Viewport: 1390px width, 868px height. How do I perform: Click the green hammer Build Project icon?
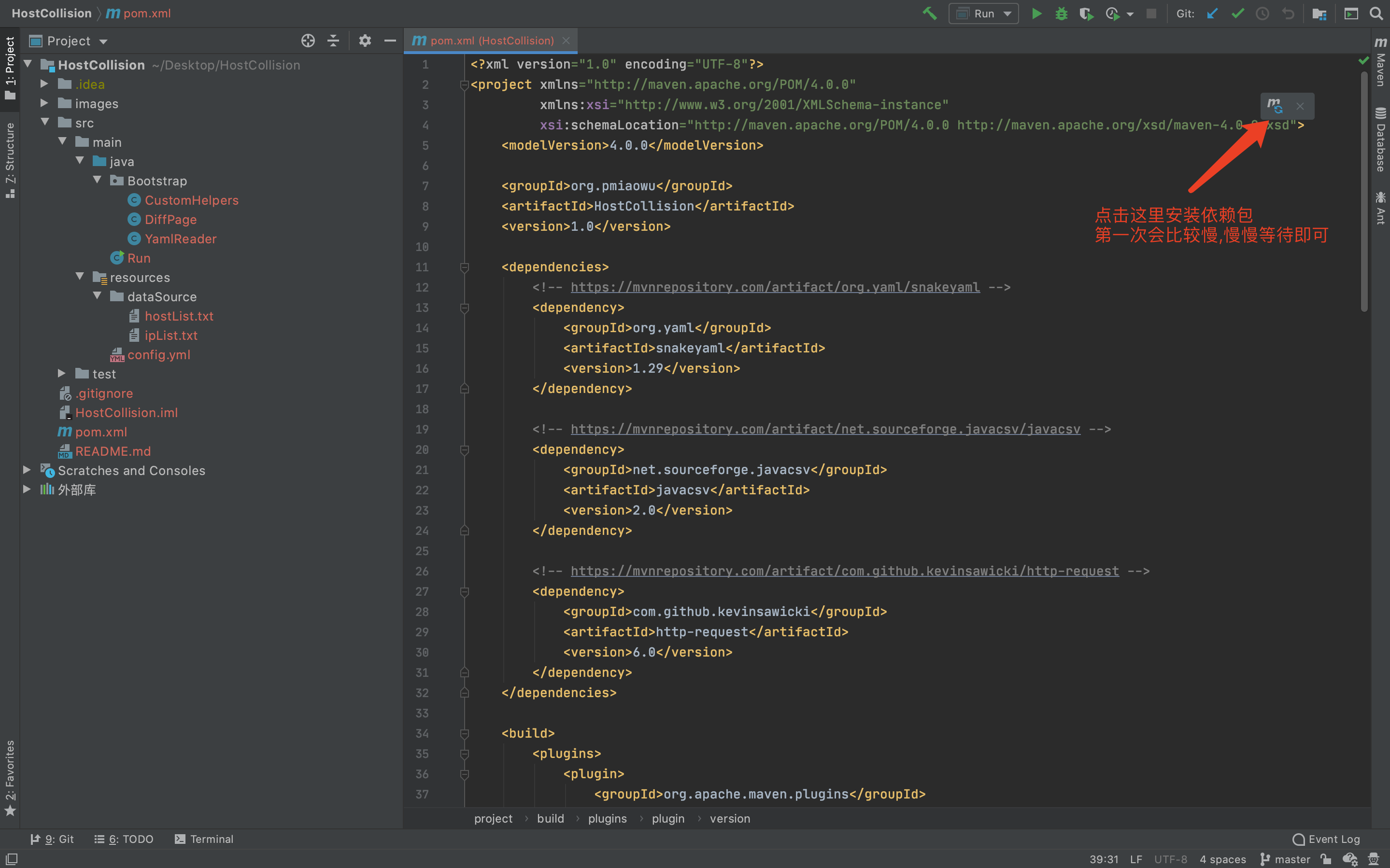(x=930, y=13)
